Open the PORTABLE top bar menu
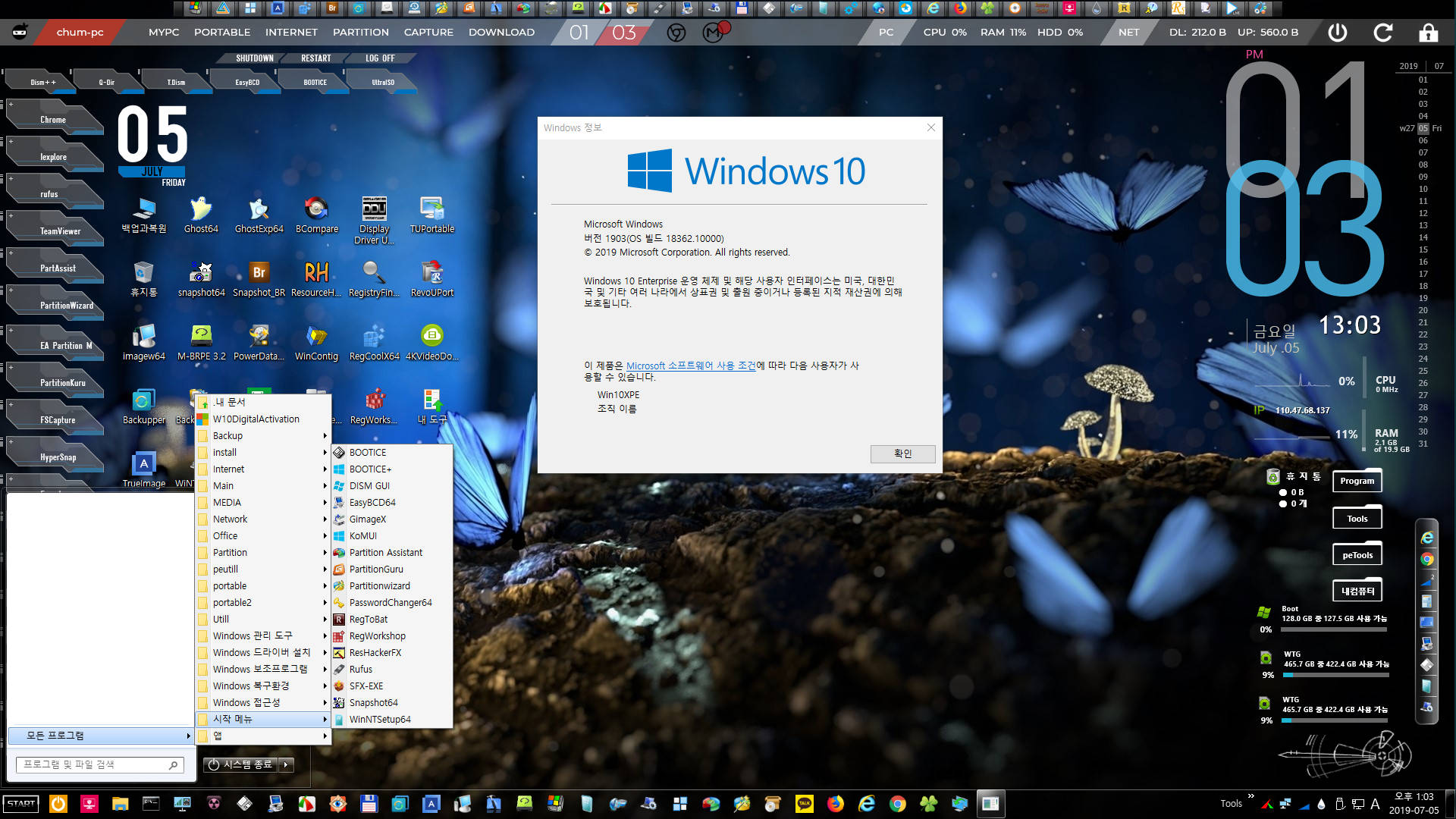Image resolution: width=1456 pixels, height=819 pixels. [222, 33]
